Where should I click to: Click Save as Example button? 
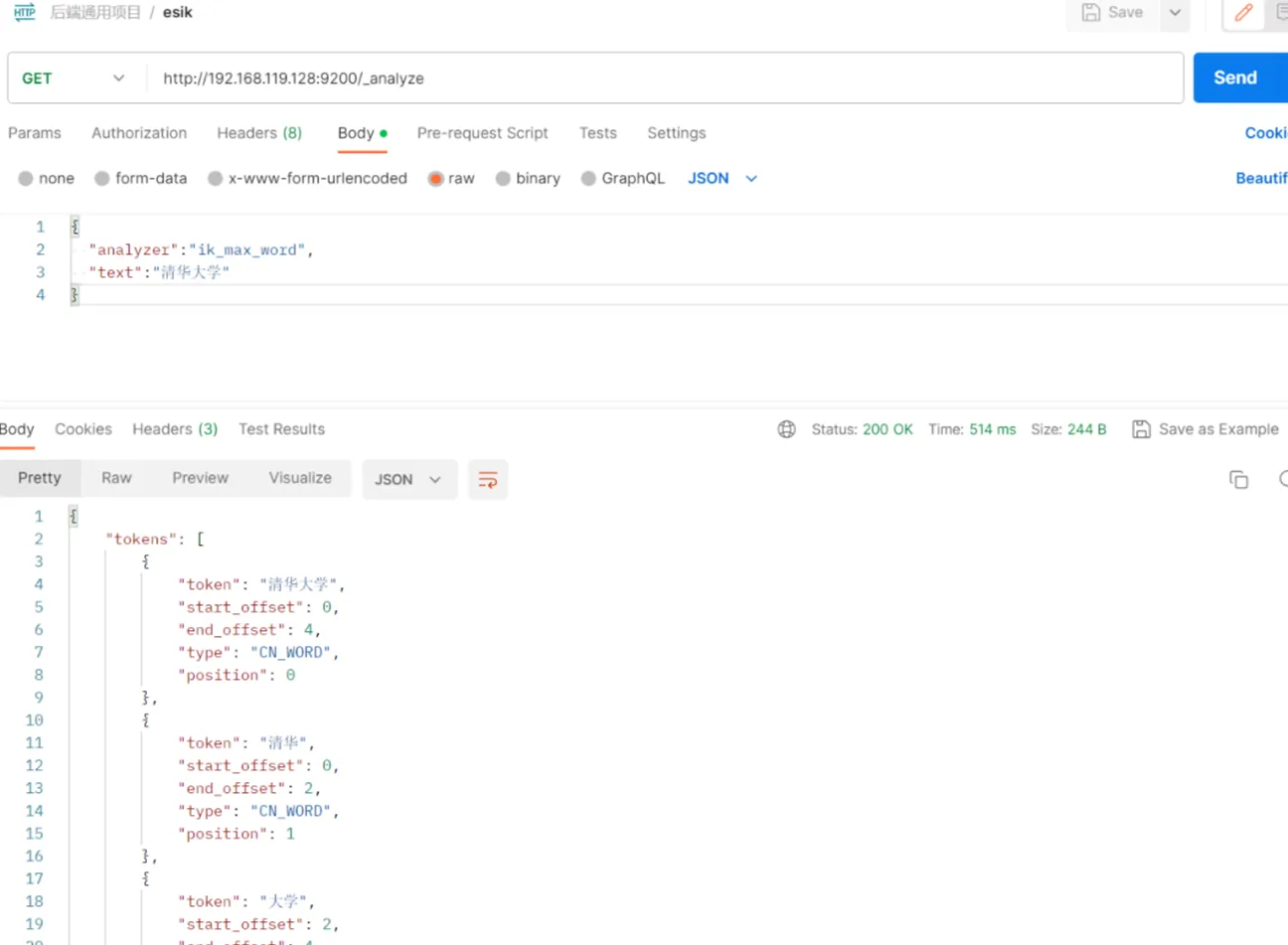(x=1206, y=429)
